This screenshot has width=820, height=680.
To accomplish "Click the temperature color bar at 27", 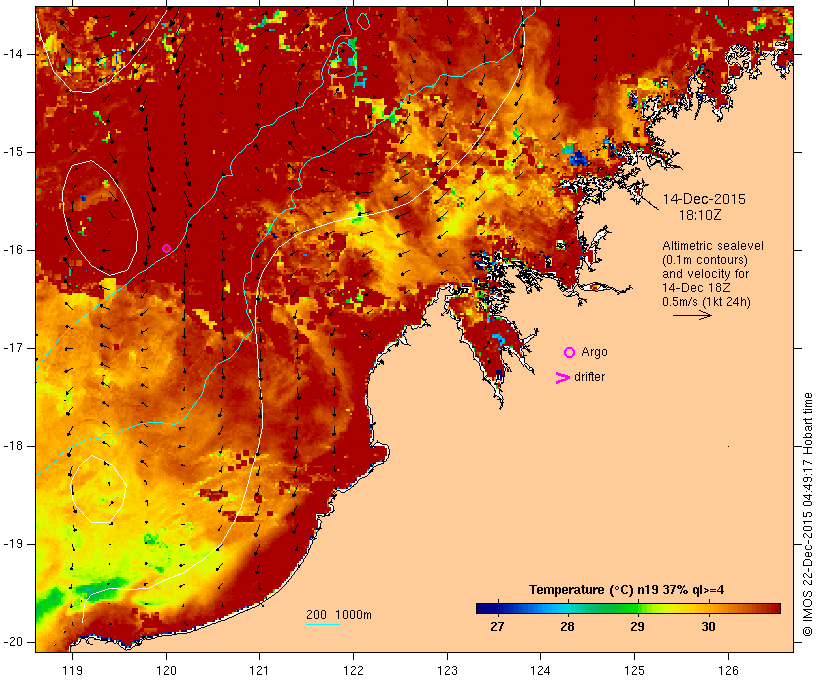I will pyautogui.click(x=498, y=608).
